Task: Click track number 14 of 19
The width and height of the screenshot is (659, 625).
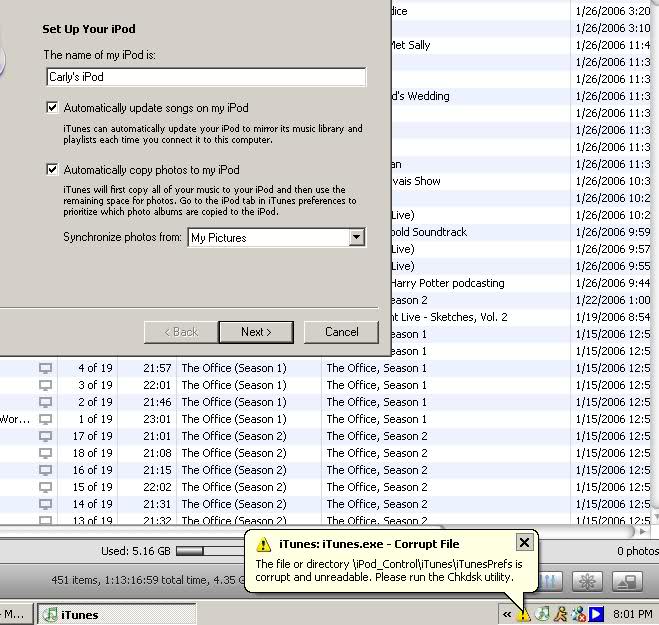Action: tap(92, 504)
